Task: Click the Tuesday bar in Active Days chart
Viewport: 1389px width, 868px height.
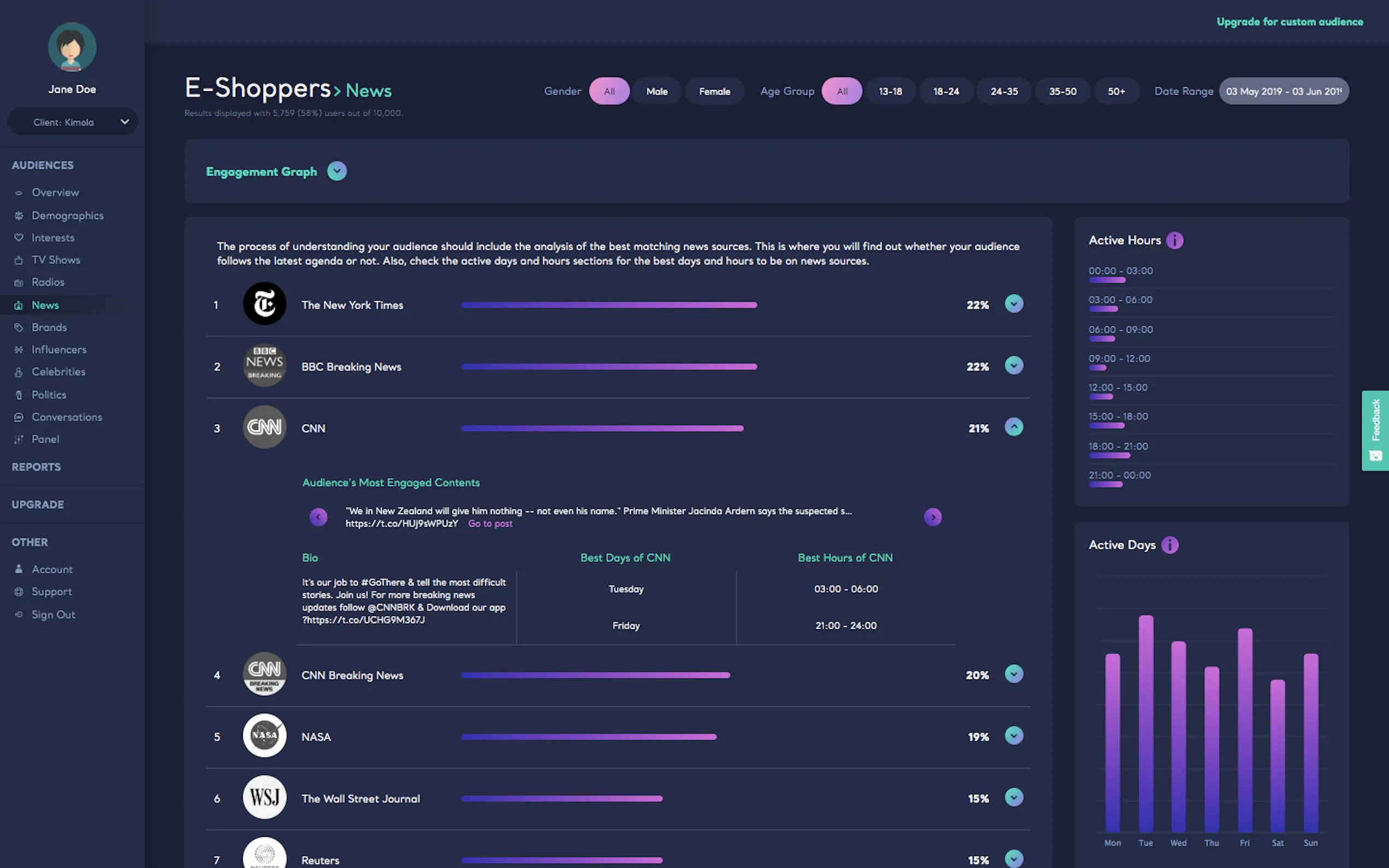Action: [x=1145, y=723]
